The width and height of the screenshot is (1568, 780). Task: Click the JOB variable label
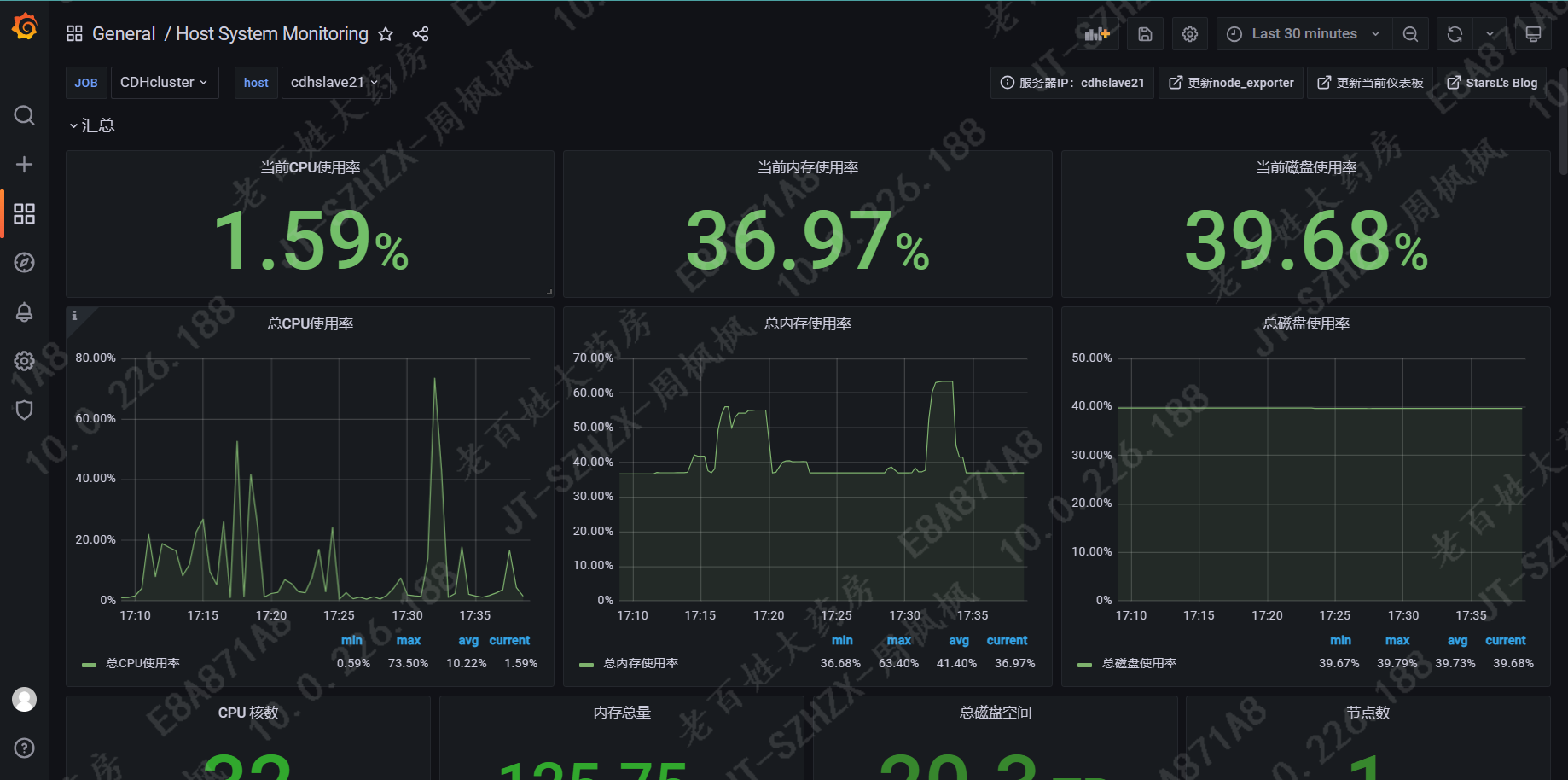pos(86,83)
